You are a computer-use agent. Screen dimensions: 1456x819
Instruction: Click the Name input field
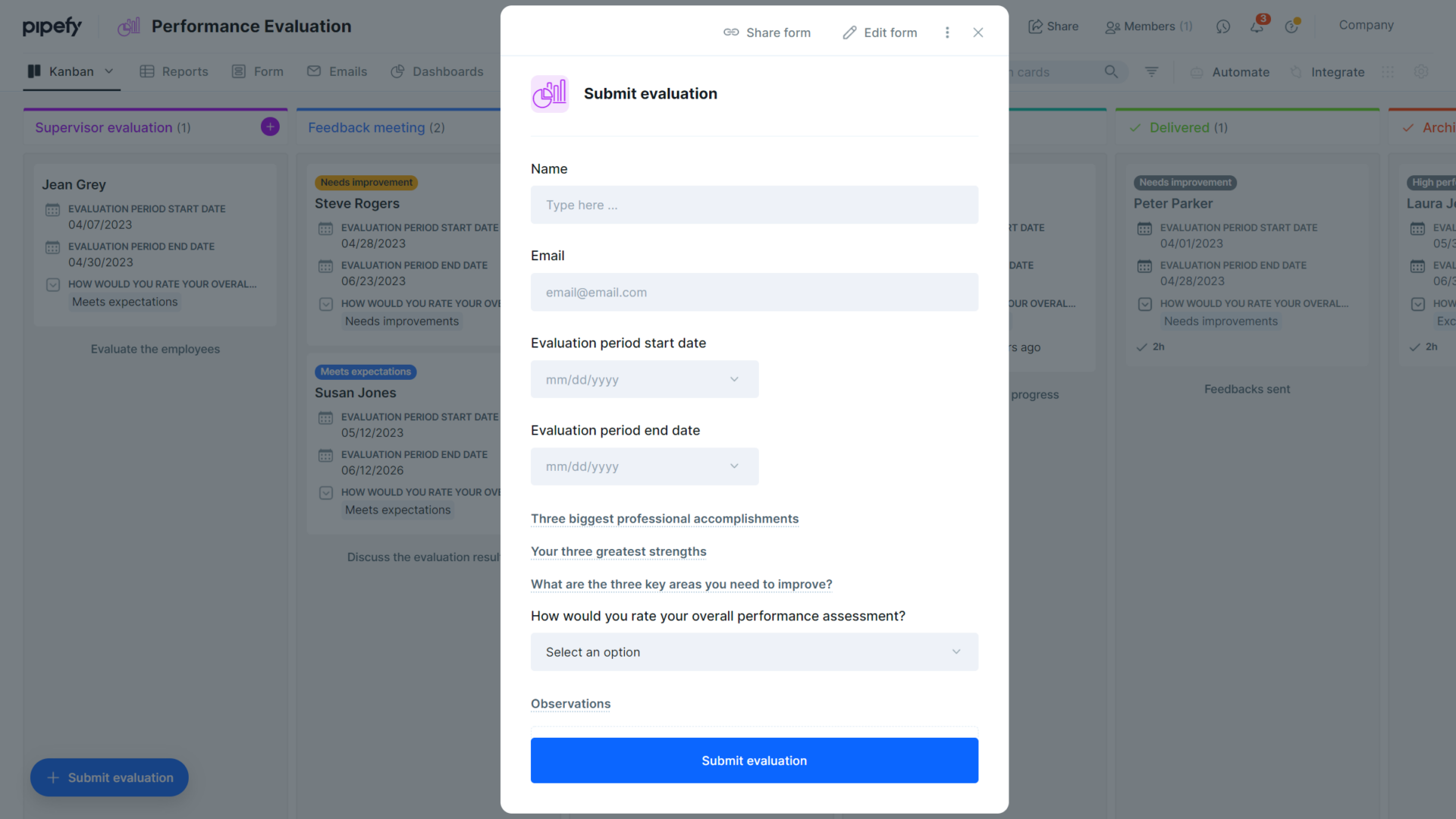coord(754,205)
